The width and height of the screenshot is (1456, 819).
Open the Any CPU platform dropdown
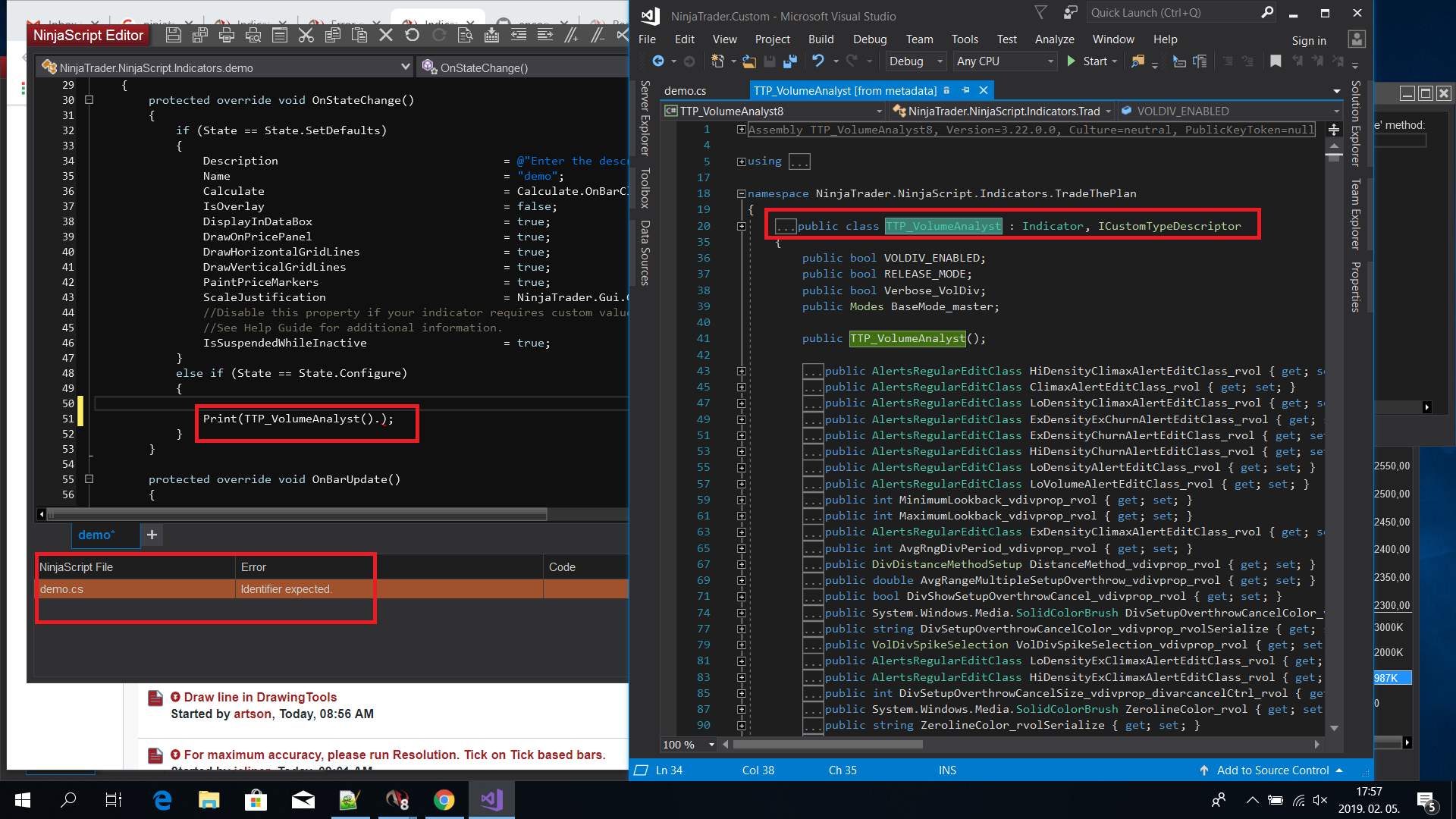click(1005, 61)
